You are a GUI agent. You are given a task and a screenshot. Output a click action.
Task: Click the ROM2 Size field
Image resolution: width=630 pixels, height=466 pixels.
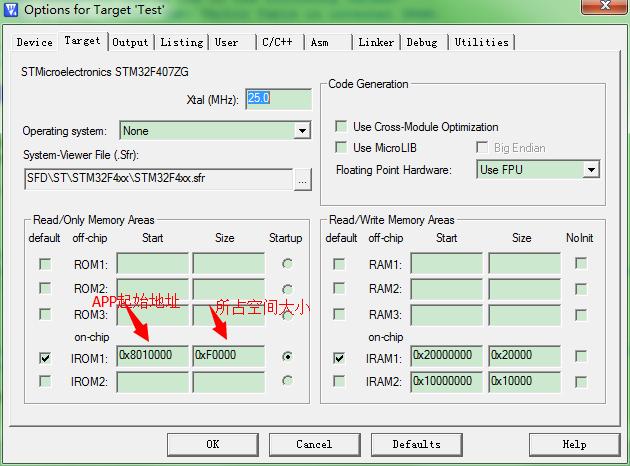pos(229,288)
